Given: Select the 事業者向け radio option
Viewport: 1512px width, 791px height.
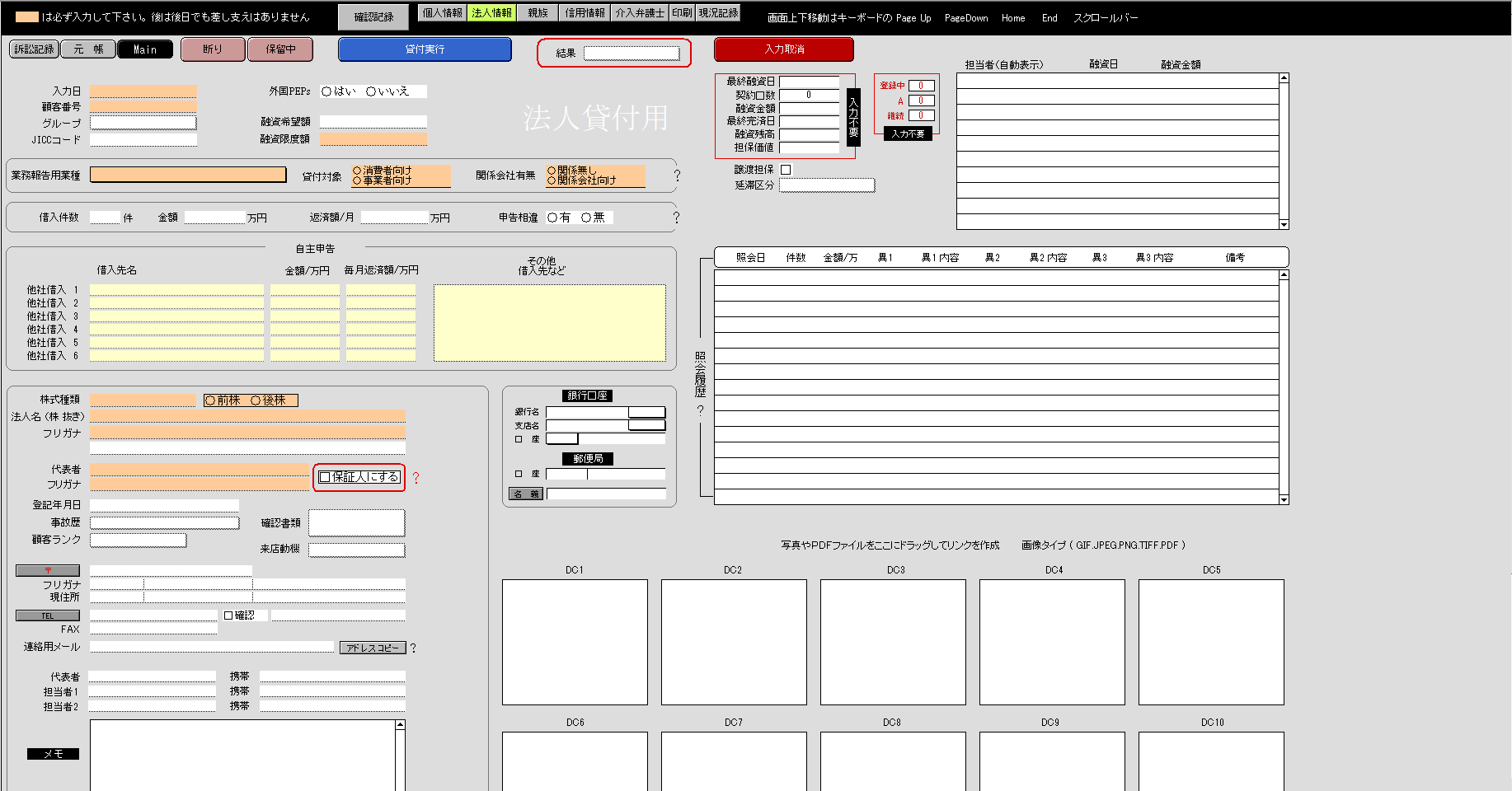Looking at the screenshot, I should [x=357, y=180].
